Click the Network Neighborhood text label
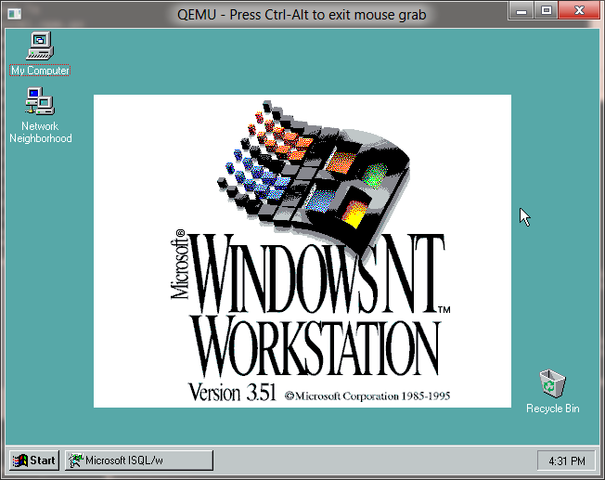Screen dimensions: 605x480 (41, 132)
